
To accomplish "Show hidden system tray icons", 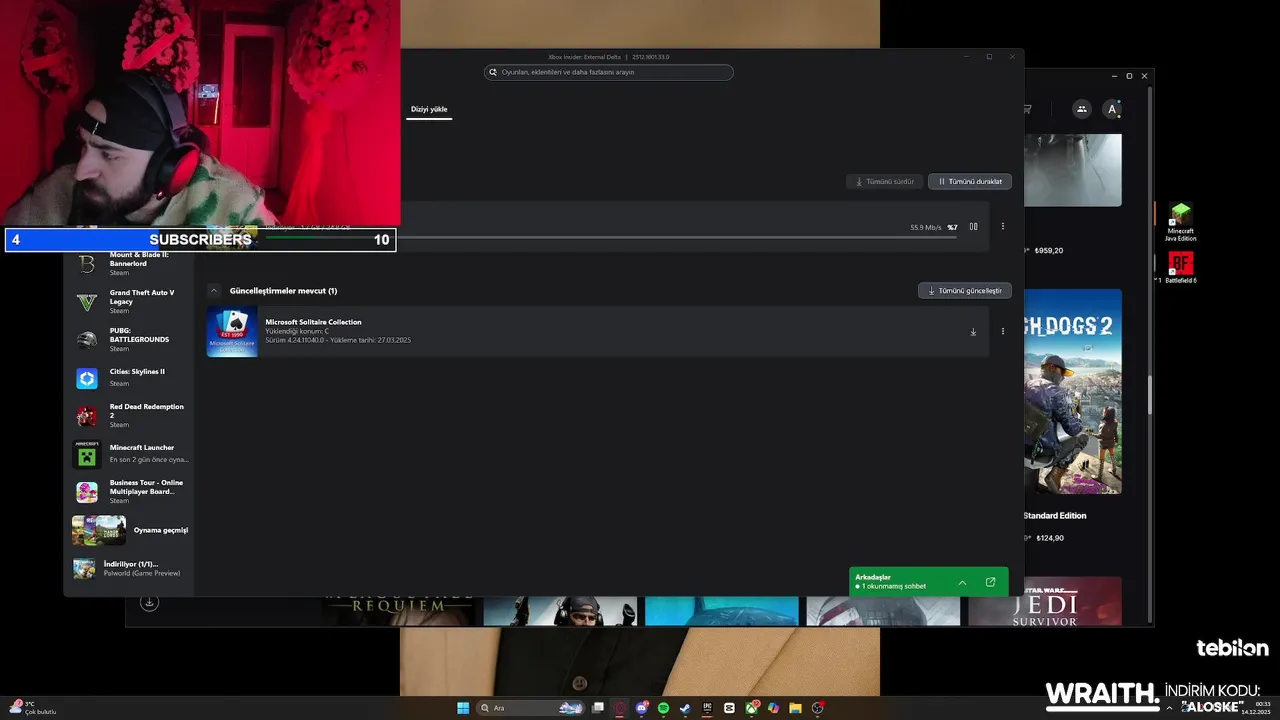I will 1169,708.
